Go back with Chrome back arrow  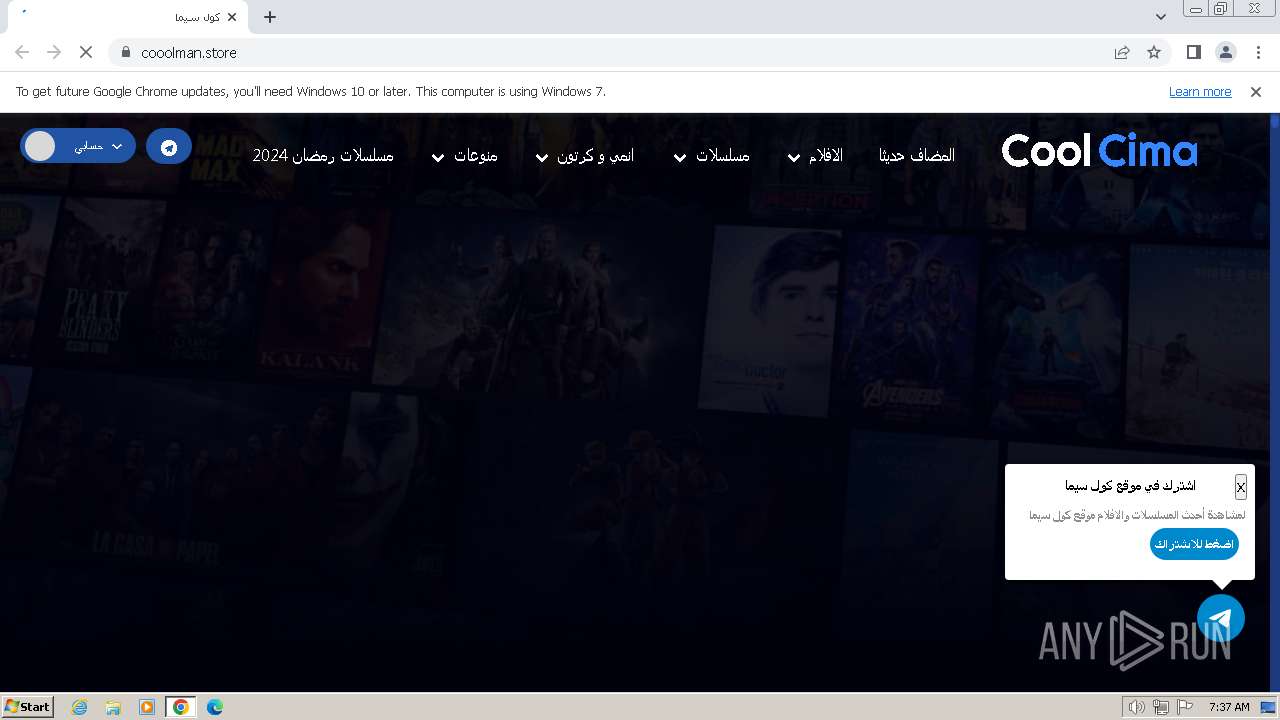22,52
